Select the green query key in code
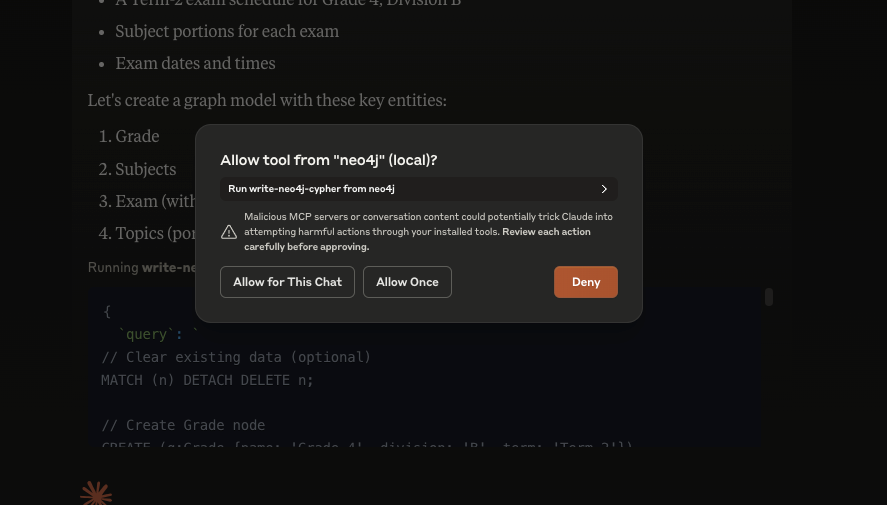The width and height of the screenshot is (887, 505). pyautogui.click(x=147, y=334)
